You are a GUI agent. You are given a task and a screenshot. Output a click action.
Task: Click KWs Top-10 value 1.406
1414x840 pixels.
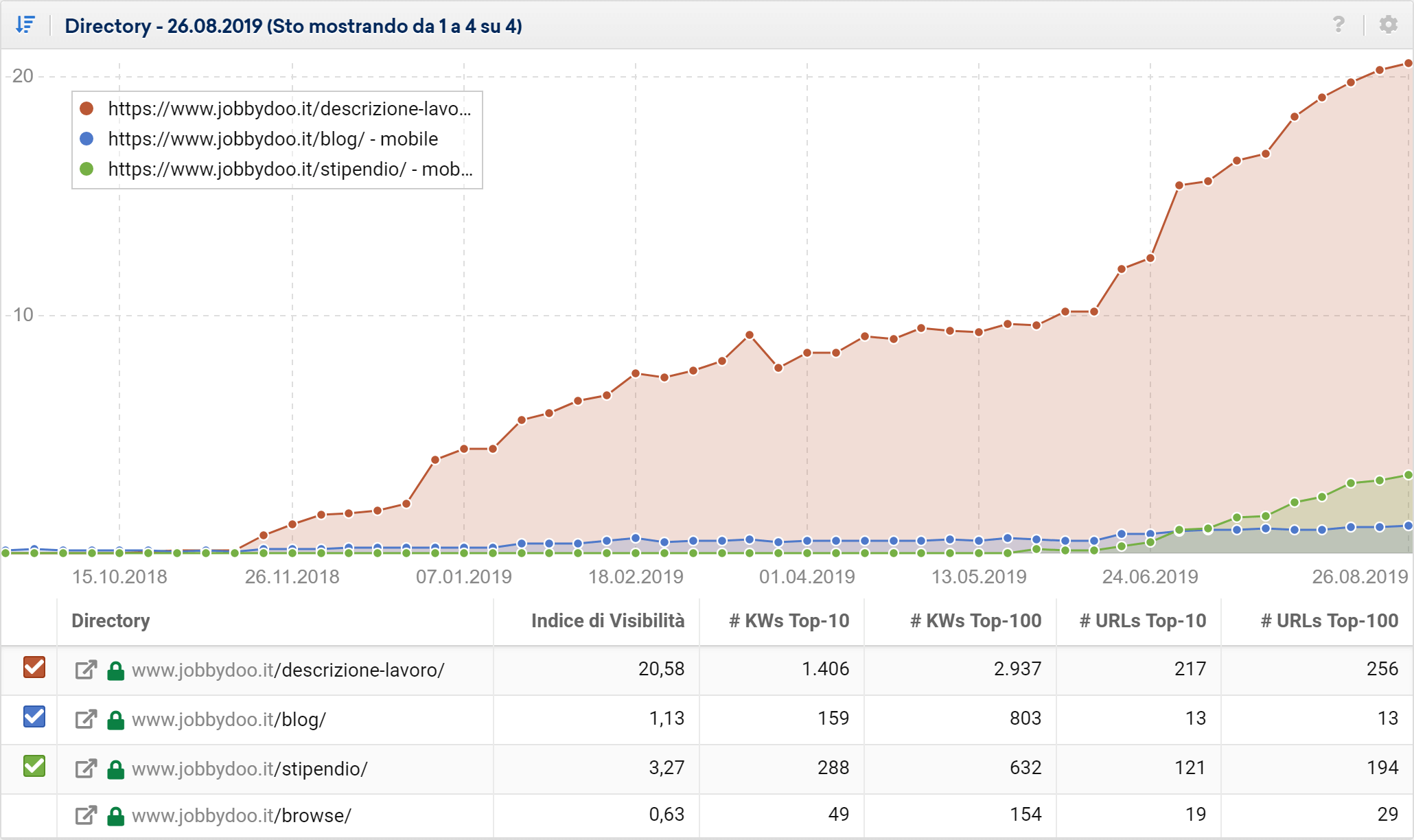(825, 668)
